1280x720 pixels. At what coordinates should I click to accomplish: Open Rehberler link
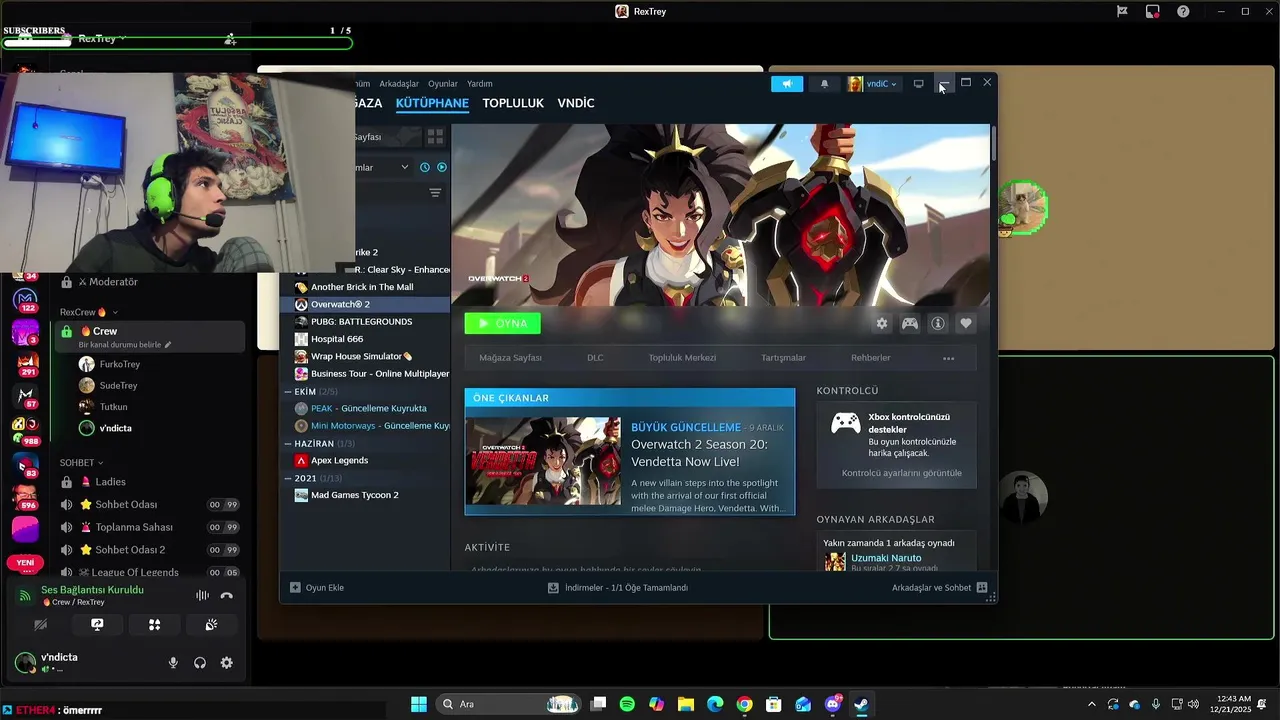(870, 358)
